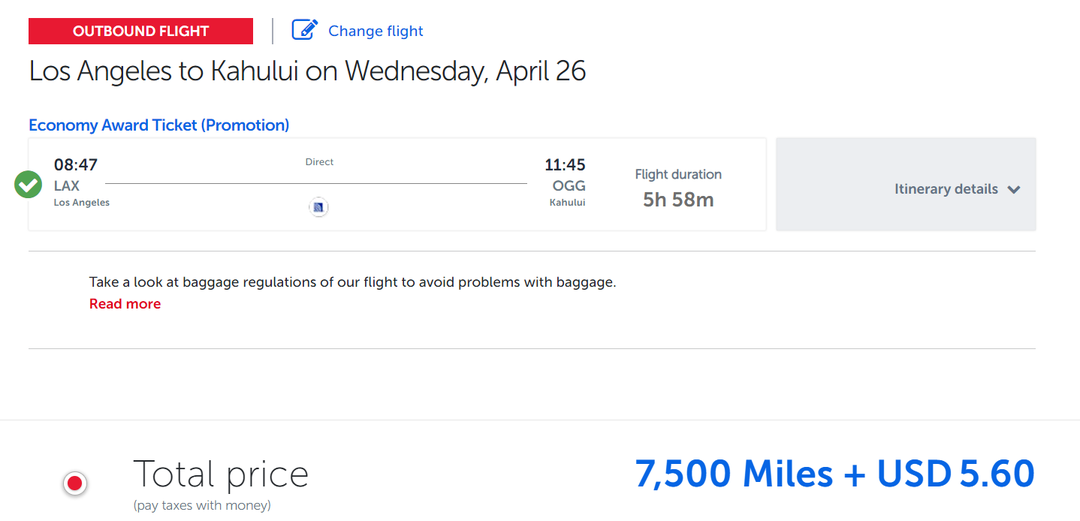Follow the Read more baggage link
The width and height of the screenshot is (1080, 521).
tap(125, 304)
